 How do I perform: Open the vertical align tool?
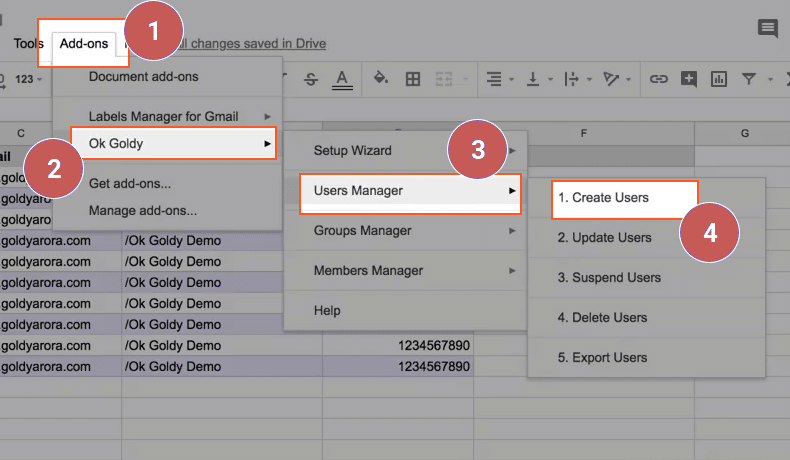pyautogui.click(x=533, y=79)
